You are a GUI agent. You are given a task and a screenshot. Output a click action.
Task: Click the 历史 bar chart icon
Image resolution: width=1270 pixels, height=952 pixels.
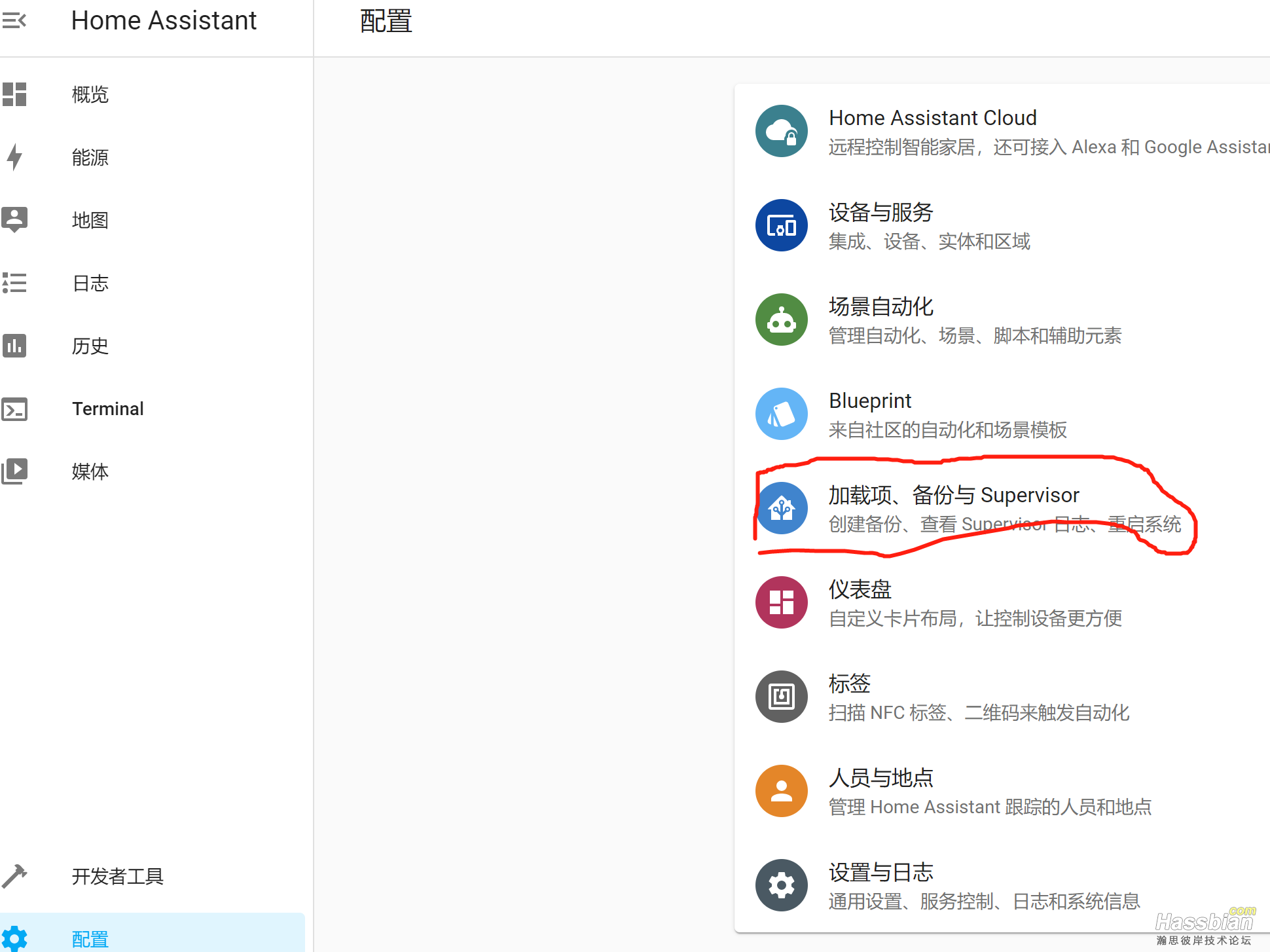click(14, 346)
